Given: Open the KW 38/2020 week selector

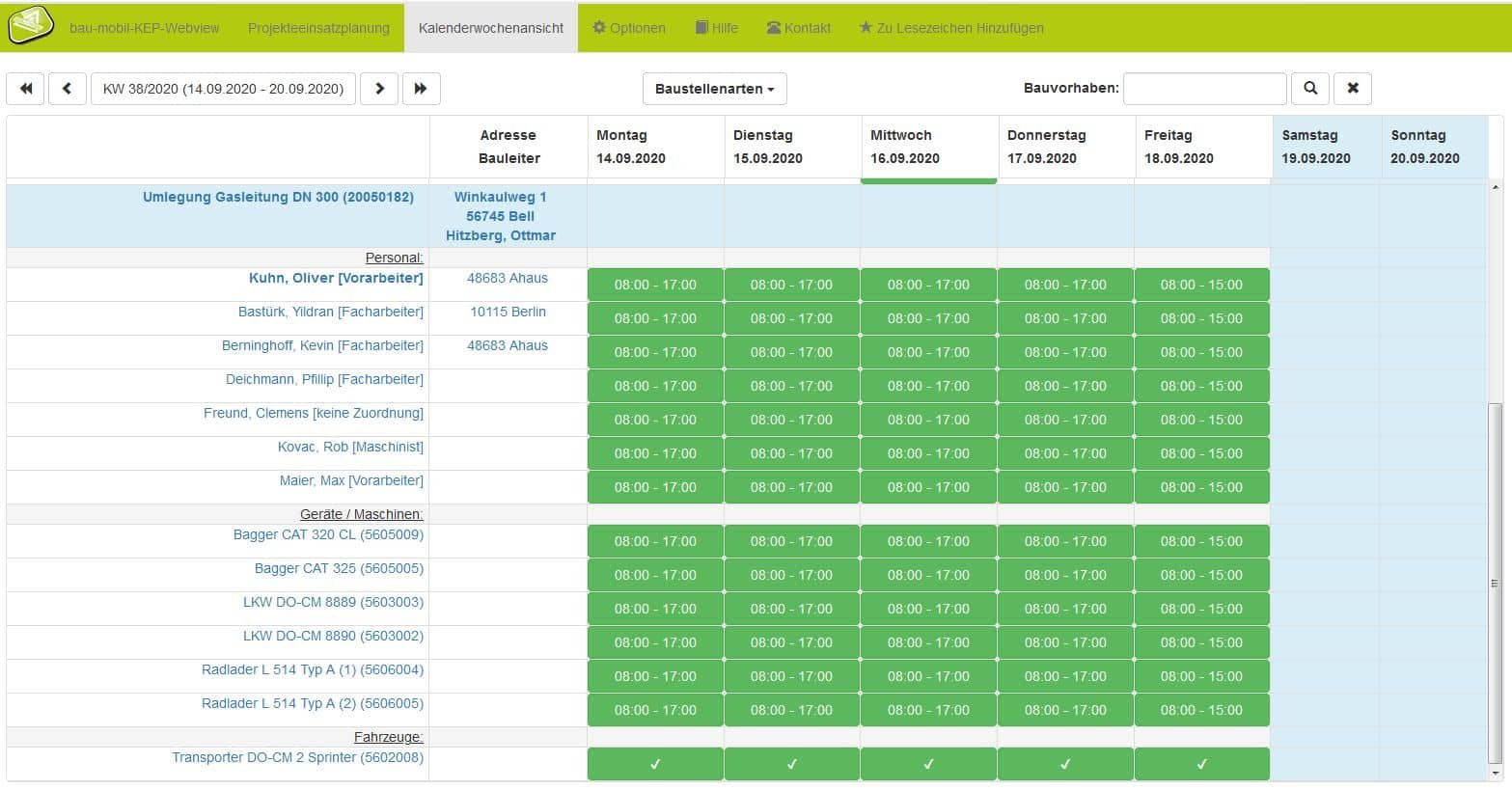Looking at the screenshot, I should pos(223,89).
